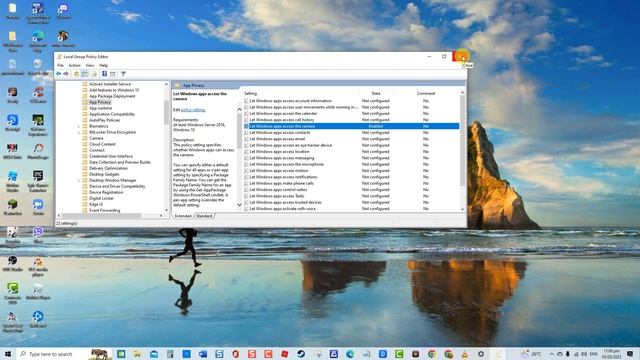Click the Up One Level folder icon
The height and width of the screenshot is (360, 640).
click(x=76, y=74)
